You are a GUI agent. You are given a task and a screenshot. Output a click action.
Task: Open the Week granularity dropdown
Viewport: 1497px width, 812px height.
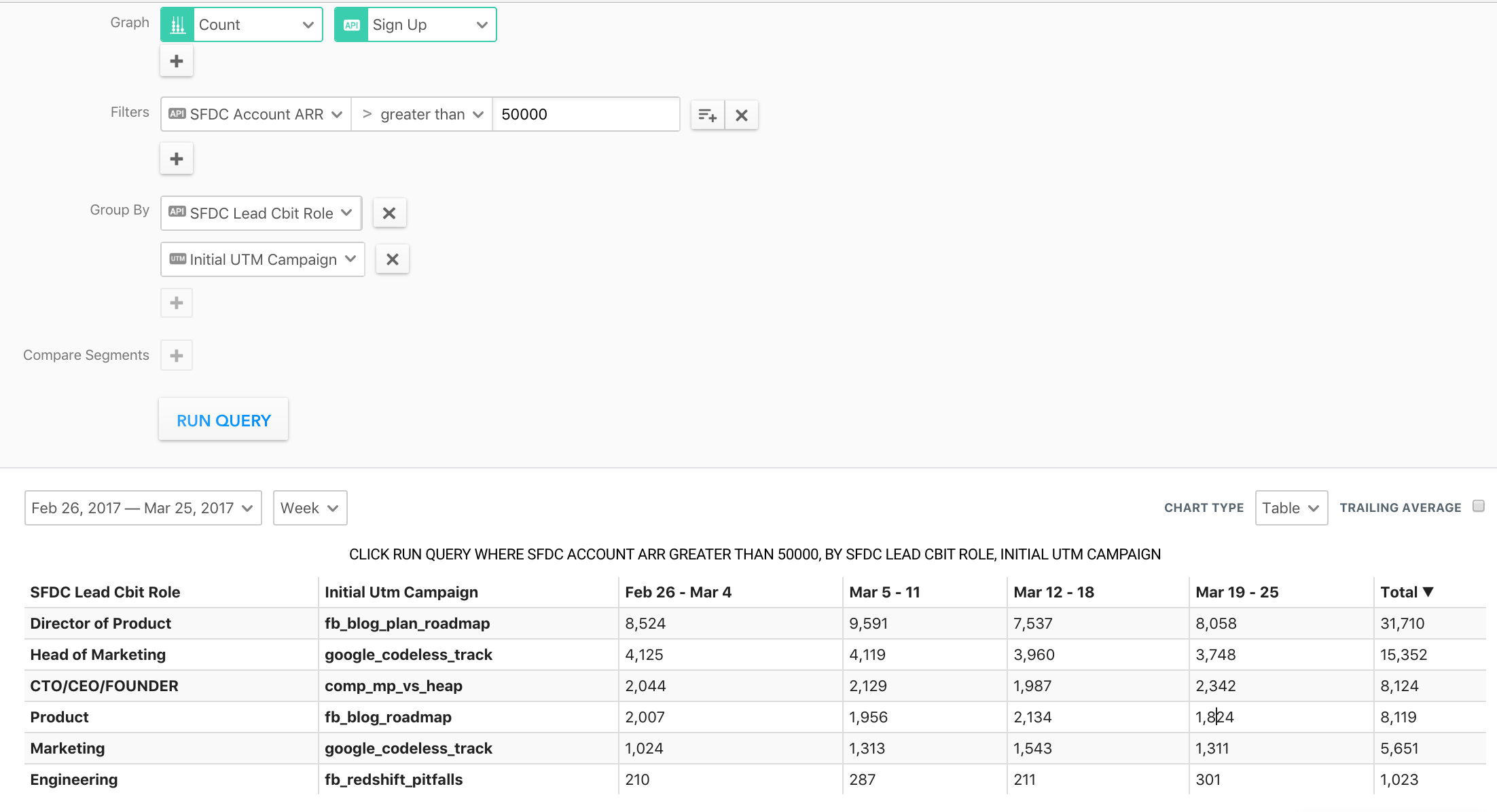coord(310,508)
